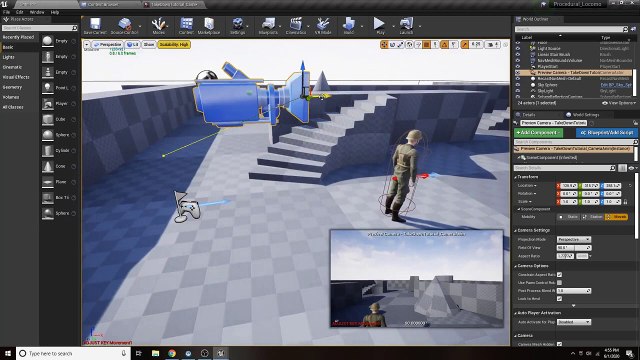The height and width of the screenshot is (360, 640).
Task: Open Auto Activate for Player dropdown
Action: pyautogui.click(x=573, y=322)
